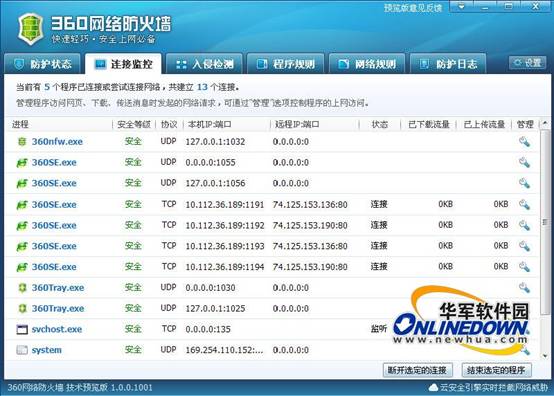
Task: Switch to the 连接监控 tab
Action: tap(123, 64)
